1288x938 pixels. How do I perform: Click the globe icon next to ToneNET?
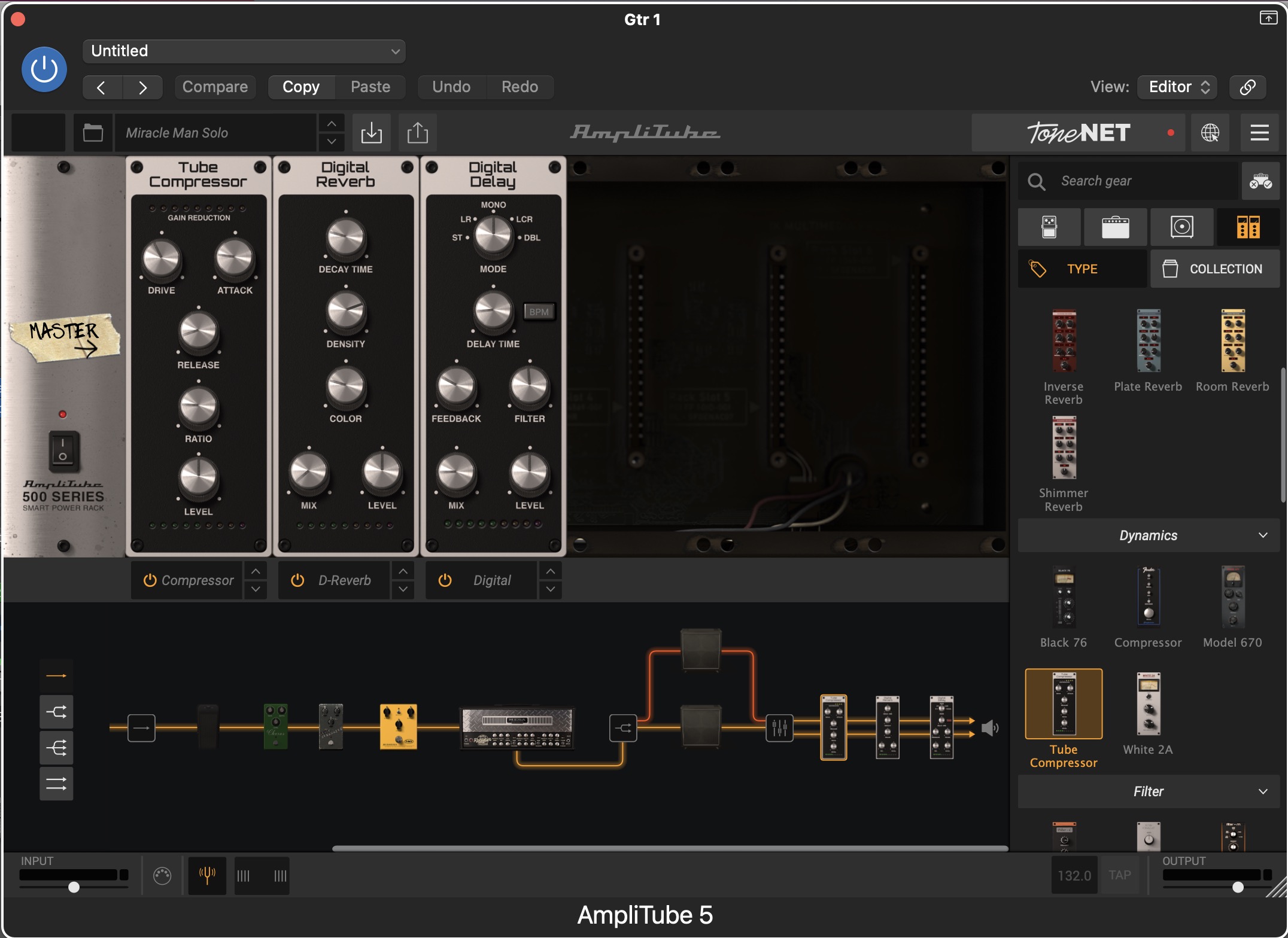click(x=1210, y=133)
